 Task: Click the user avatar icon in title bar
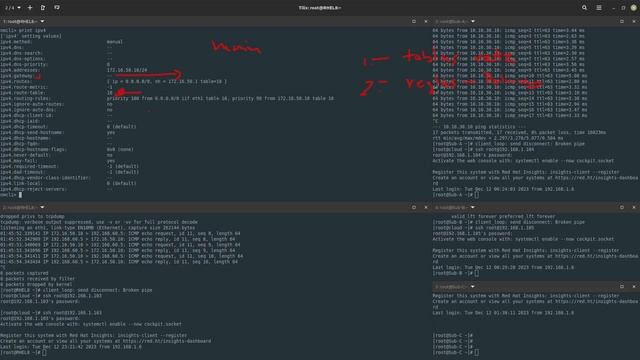coord(633,8)
